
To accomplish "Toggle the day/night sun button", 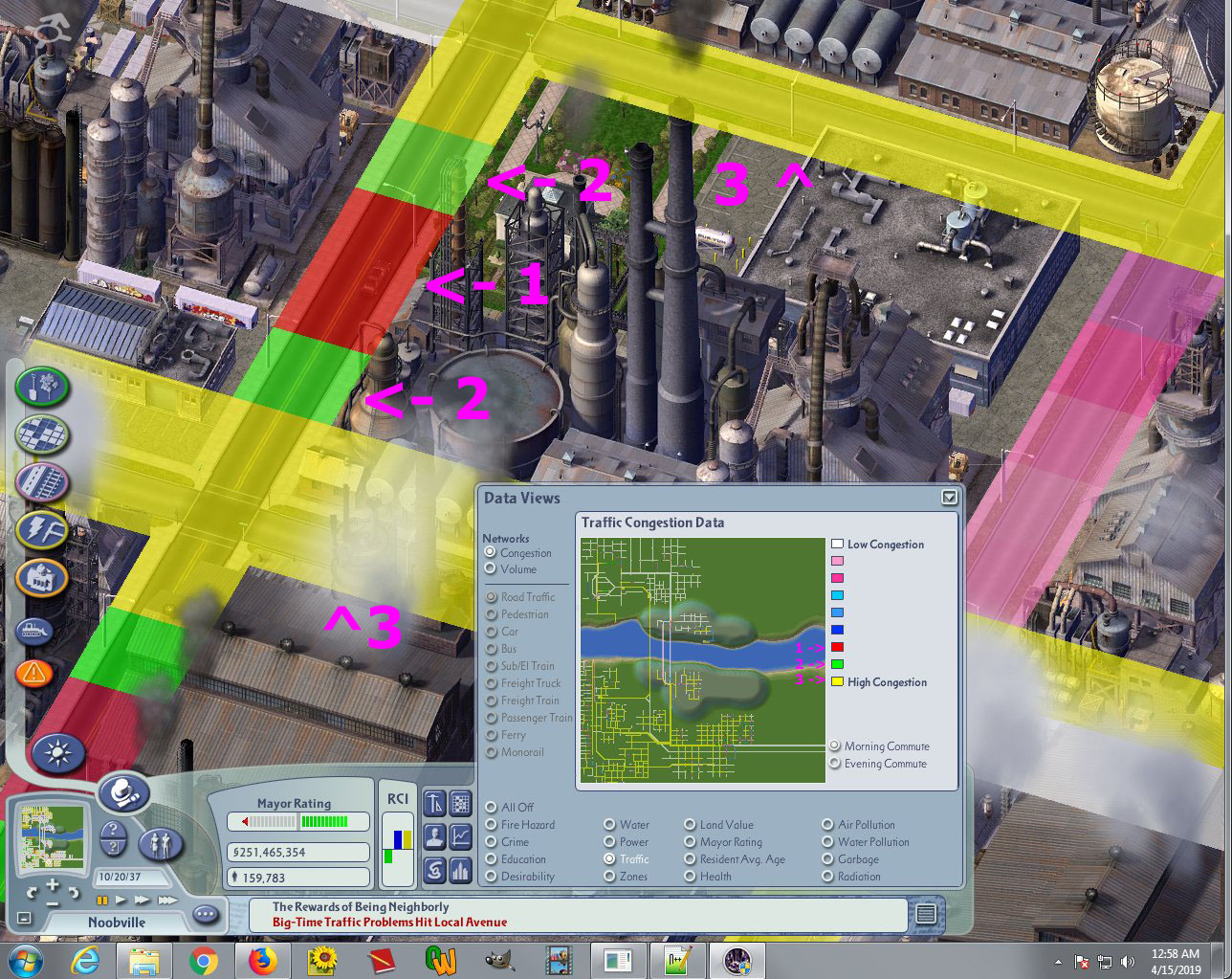I will click(58, 754).
